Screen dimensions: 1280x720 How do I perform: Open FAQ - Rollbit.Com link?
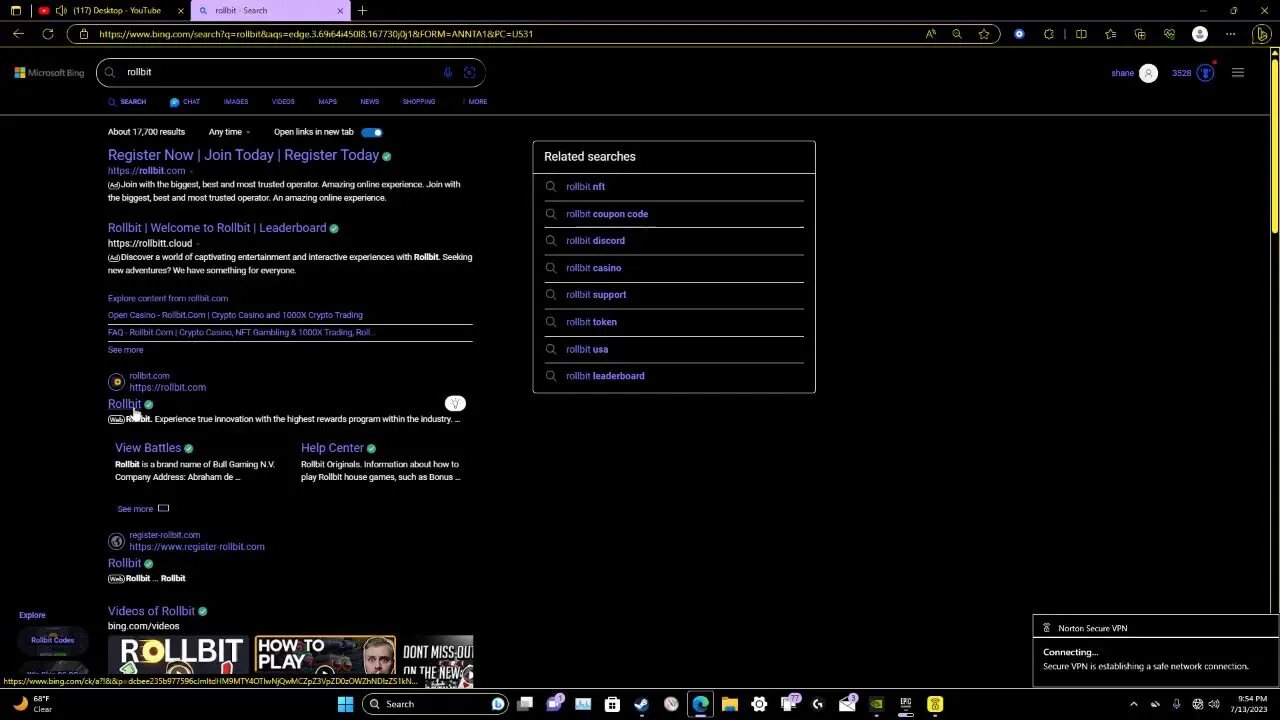pyautogui.click(x=240, y=332)
